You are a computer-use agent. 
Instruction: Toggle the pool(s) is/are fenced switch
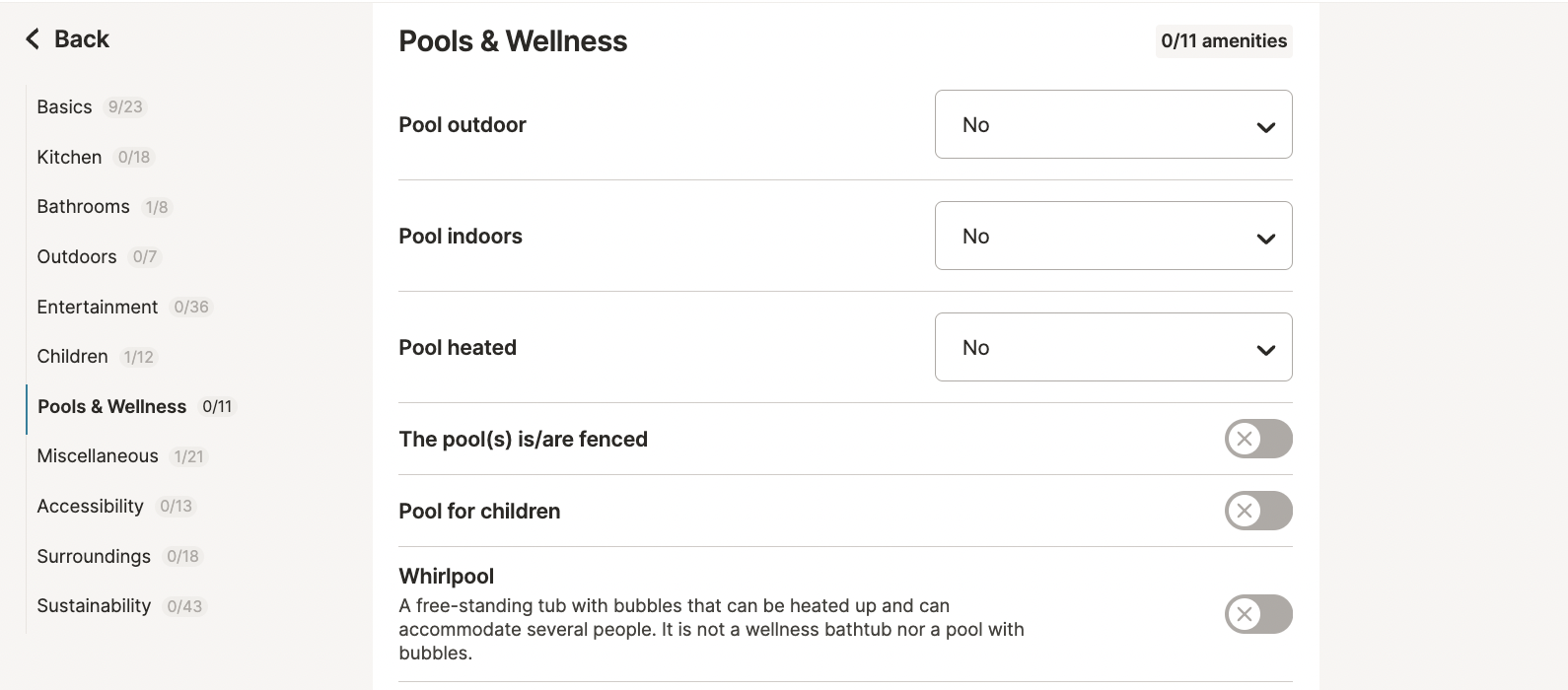(1257, 439)
